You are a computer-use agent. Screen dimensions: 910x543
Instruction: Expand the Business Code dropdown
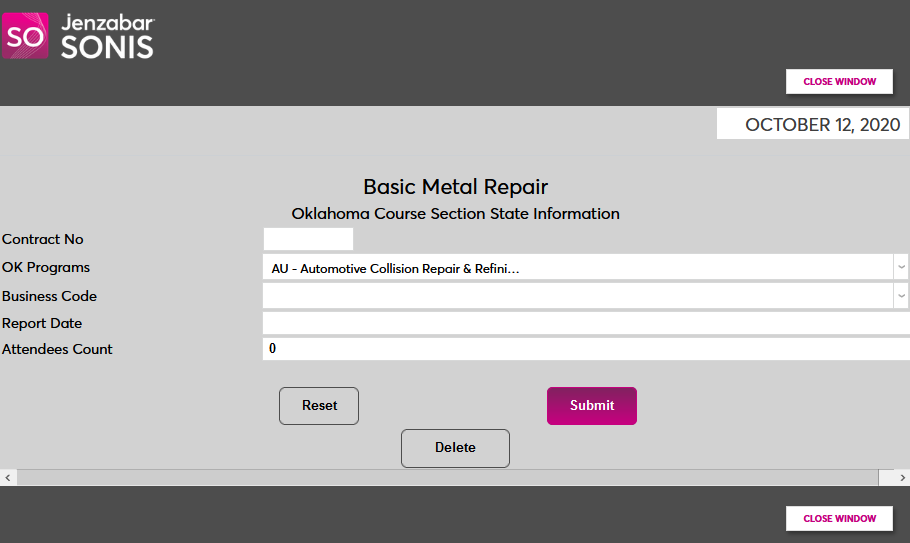585,296
